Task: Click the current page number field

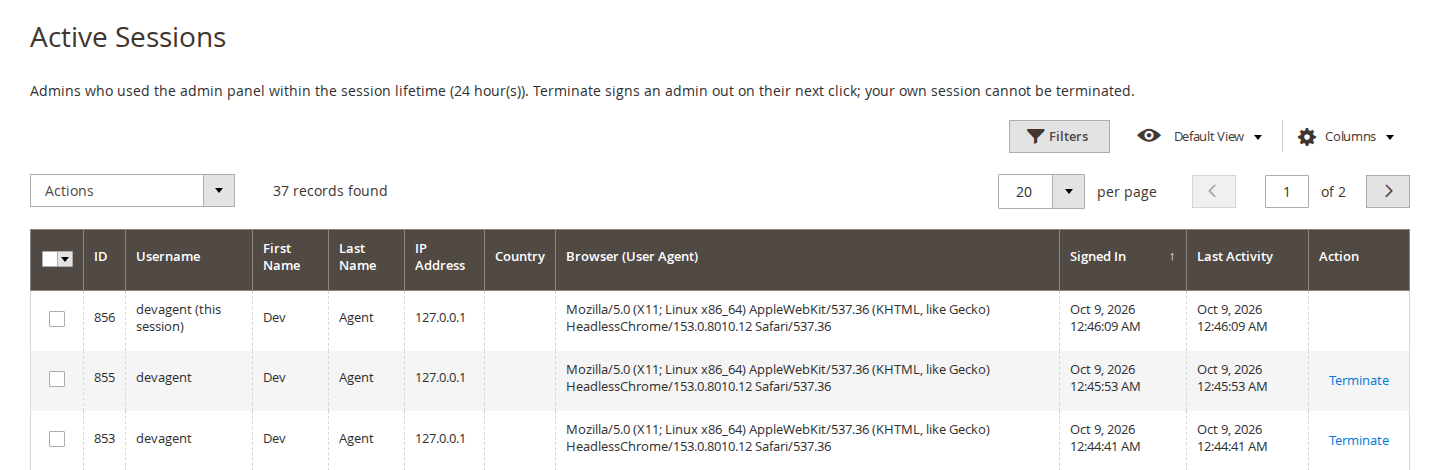Action: [1287, 192]
